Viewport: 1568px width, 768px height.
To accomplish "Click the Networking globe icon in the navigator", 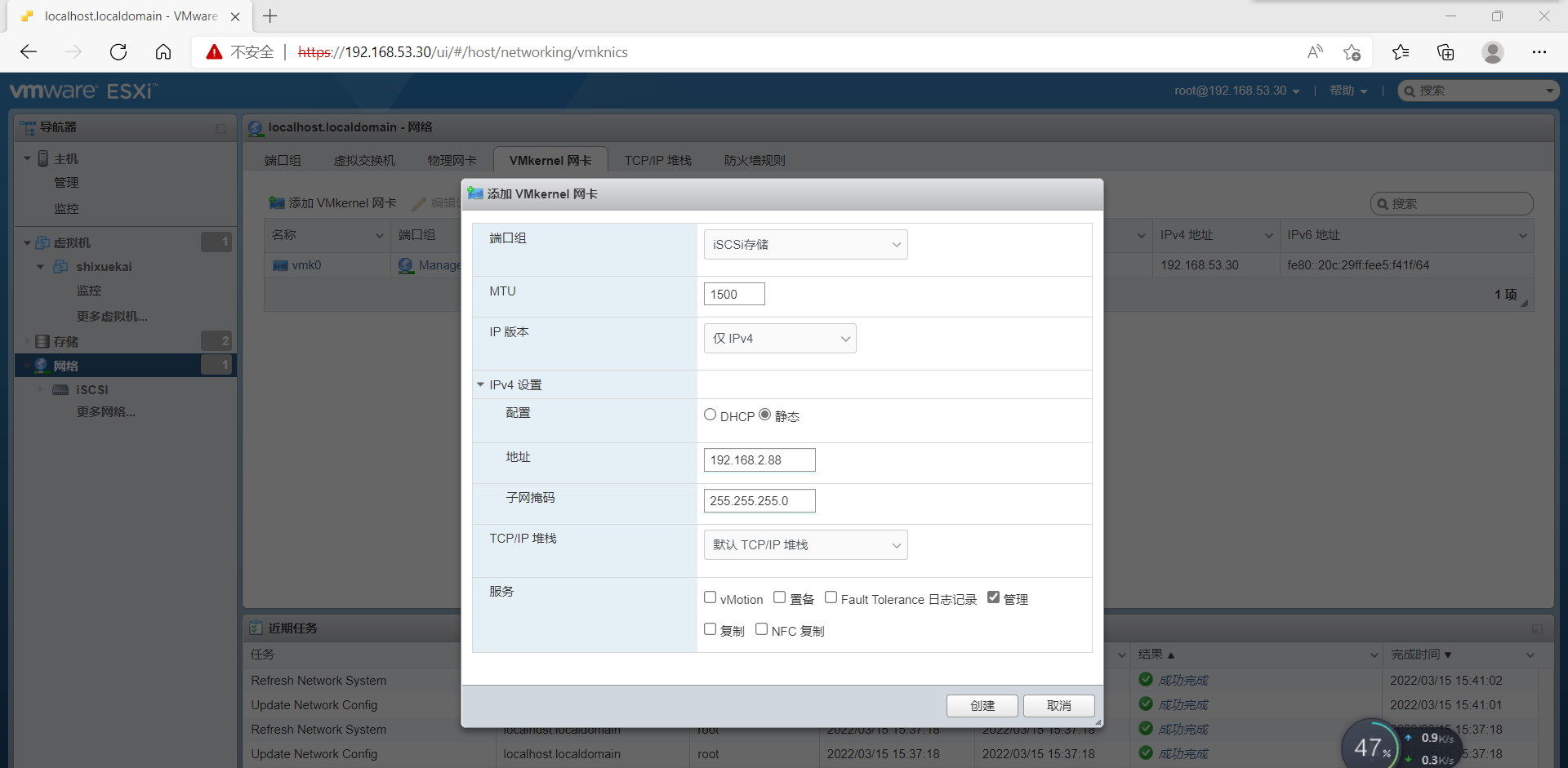I will [x=42, y=365].
